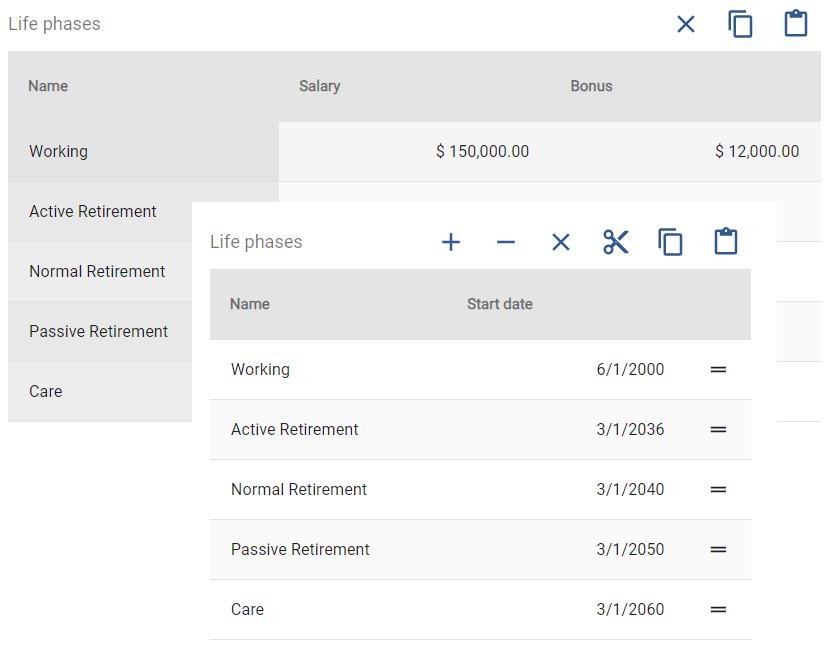Click the Start date column header
Screen dimensions: 830x650
point(500,304)
